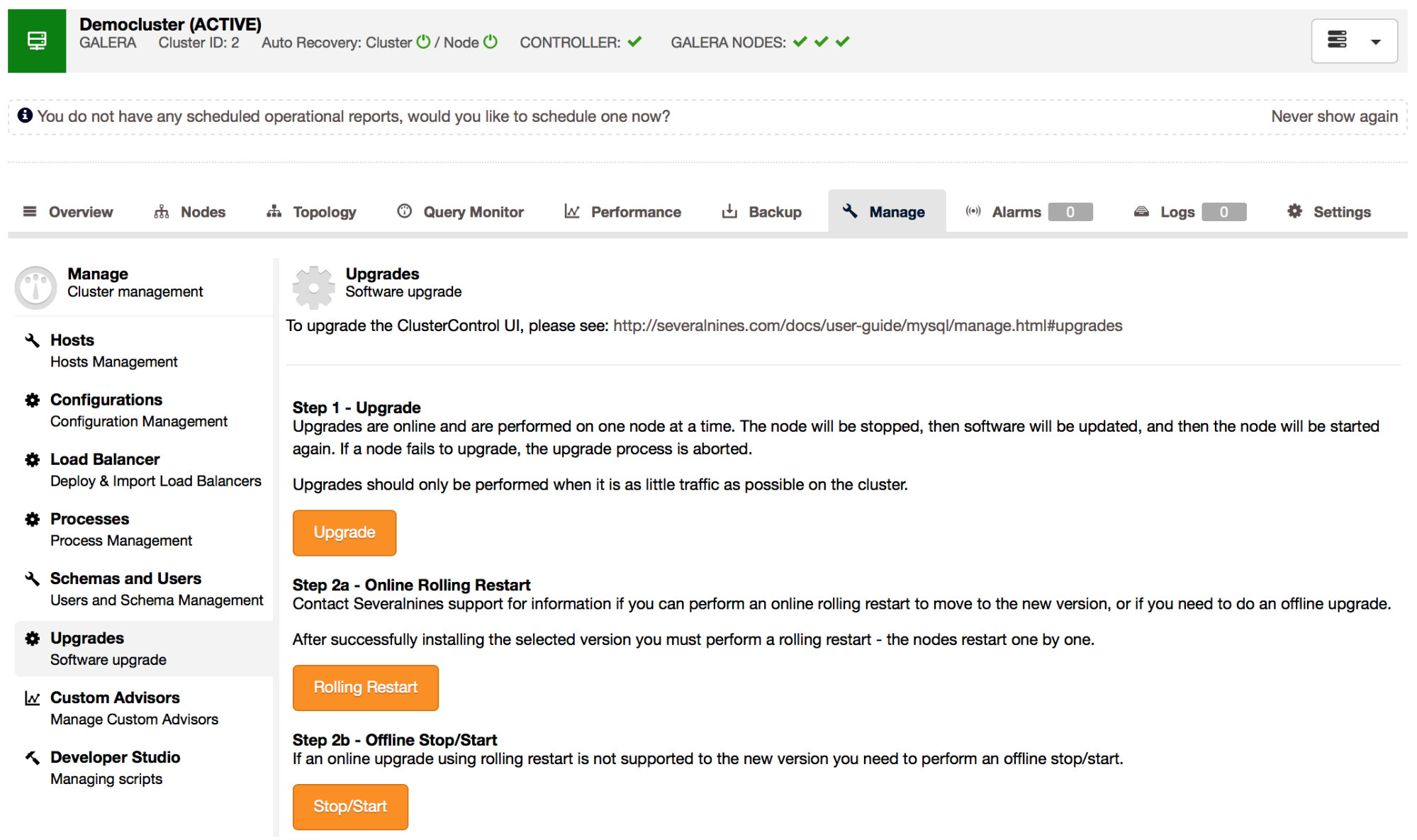Click the Custom Advisors chart icon
The height and width of the screenshot is (840, 1417).
[x=32, y=698]
